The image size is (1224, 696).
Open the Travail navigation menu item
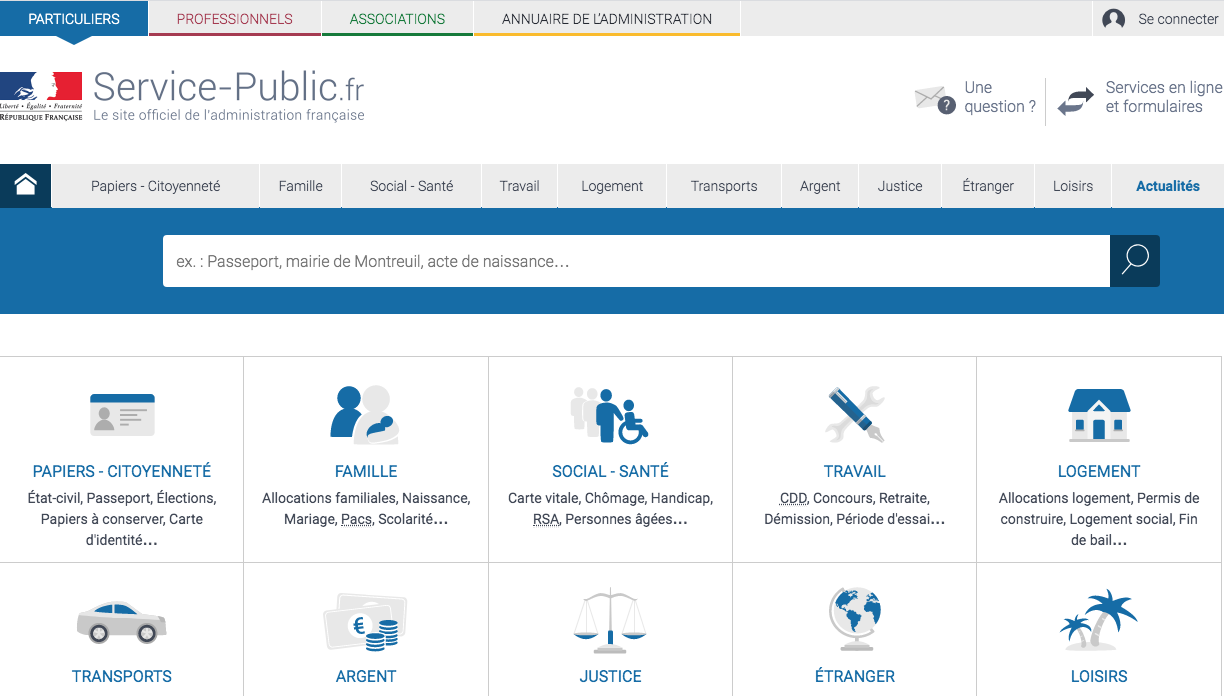click(520, 186)
